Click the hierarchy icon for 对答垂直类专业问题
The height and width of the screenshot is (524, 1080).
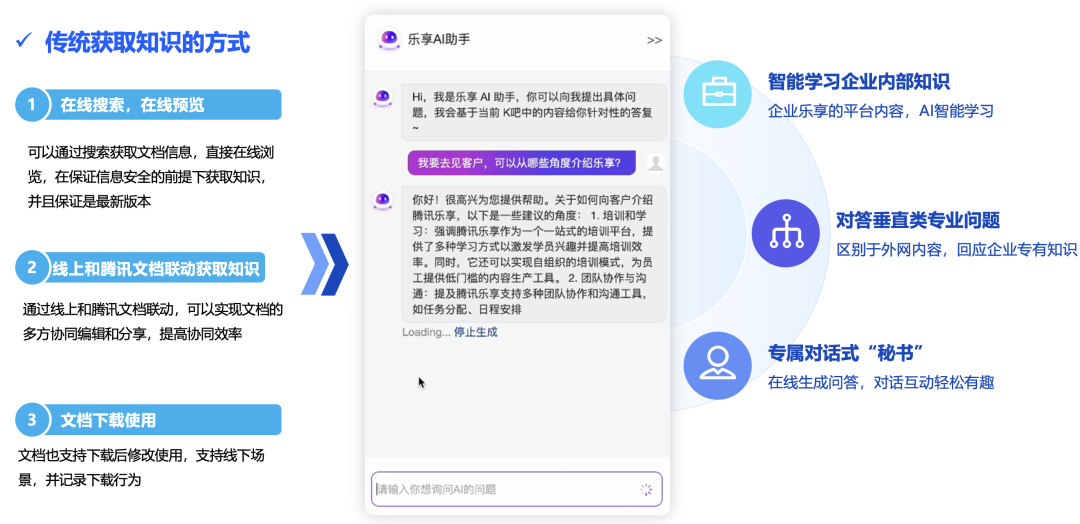pos(785,233)
